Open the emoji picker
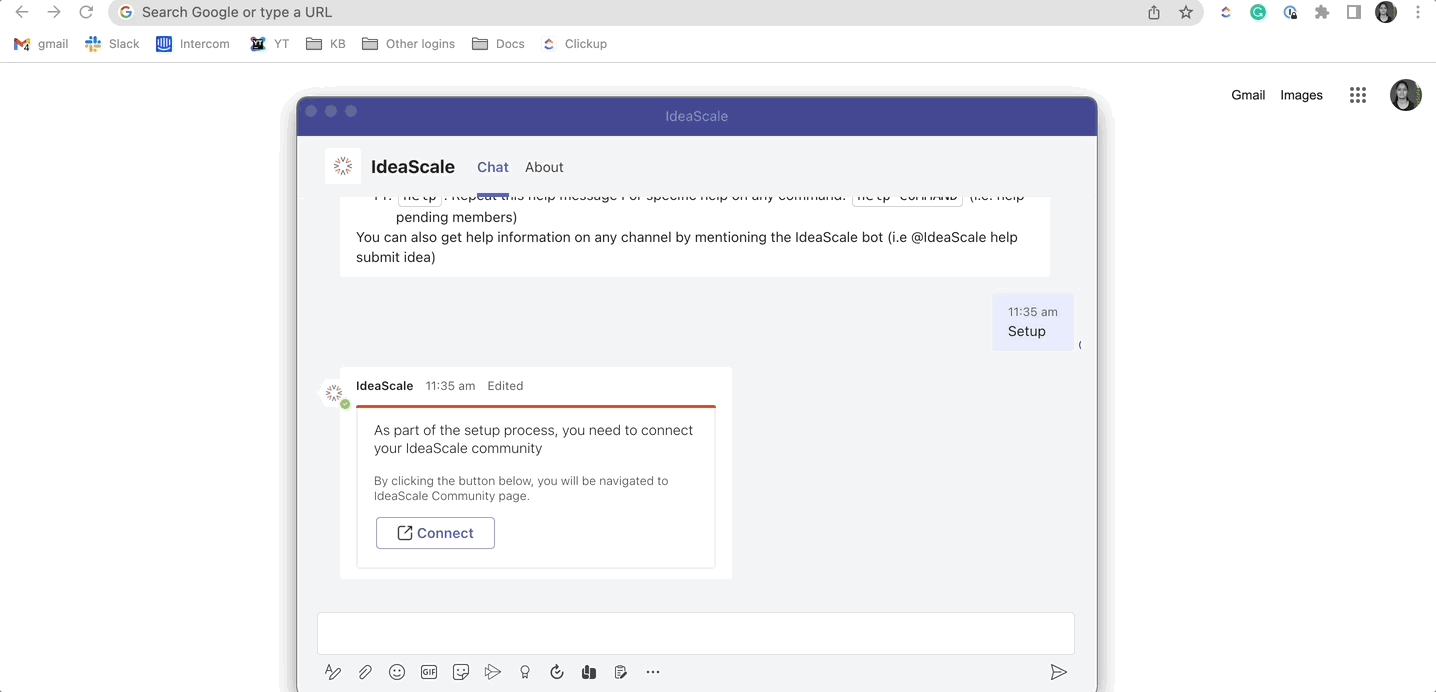This screenshot has height=692, width=1436. coord(397,672)
